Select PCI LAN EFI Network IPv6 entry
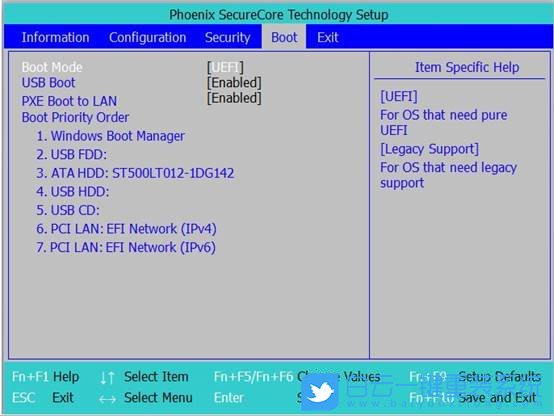The image size is (554, 416). click(126, 247)
